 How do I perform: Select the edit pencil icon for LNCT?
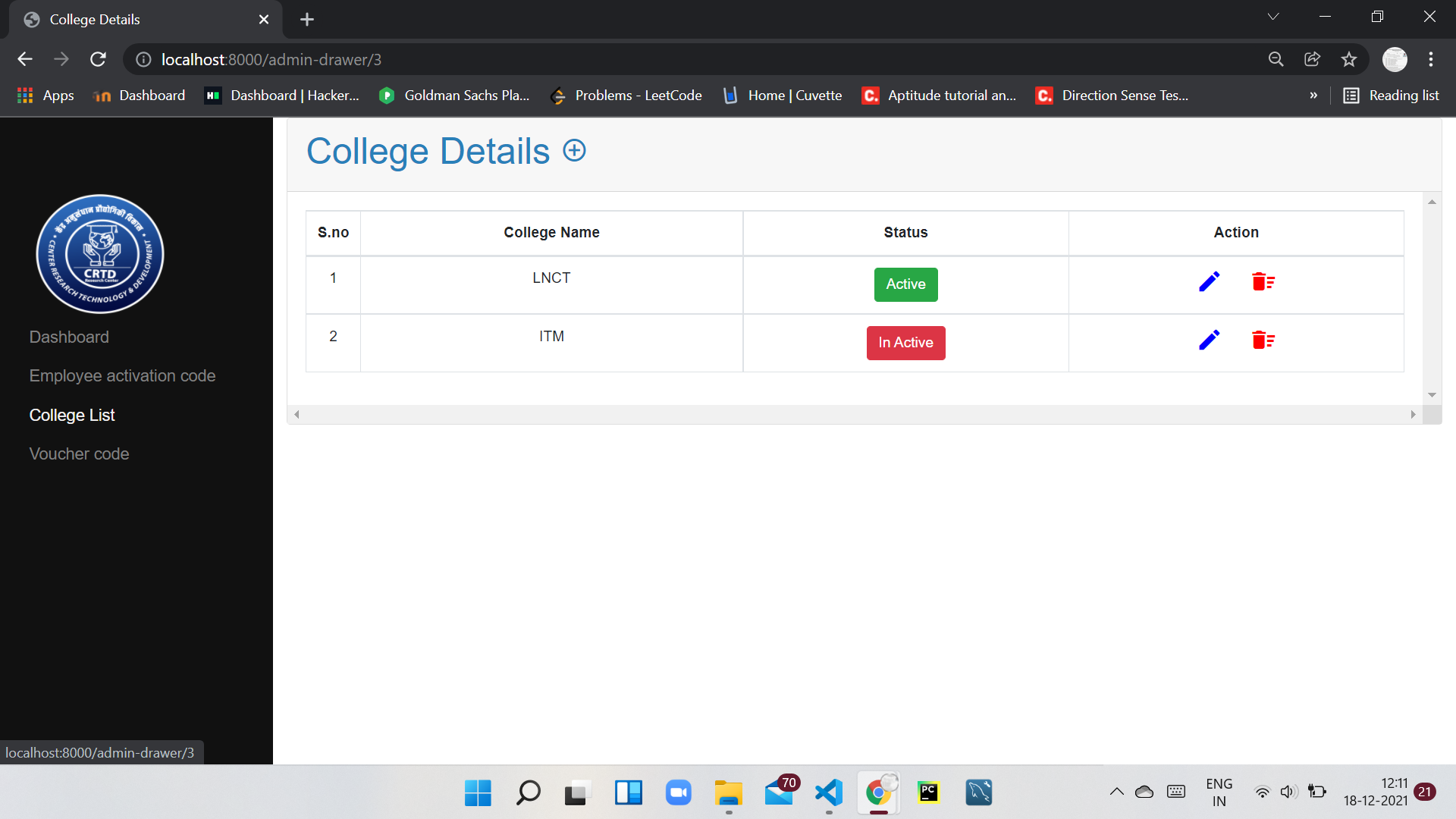[x=1209, y=281]
